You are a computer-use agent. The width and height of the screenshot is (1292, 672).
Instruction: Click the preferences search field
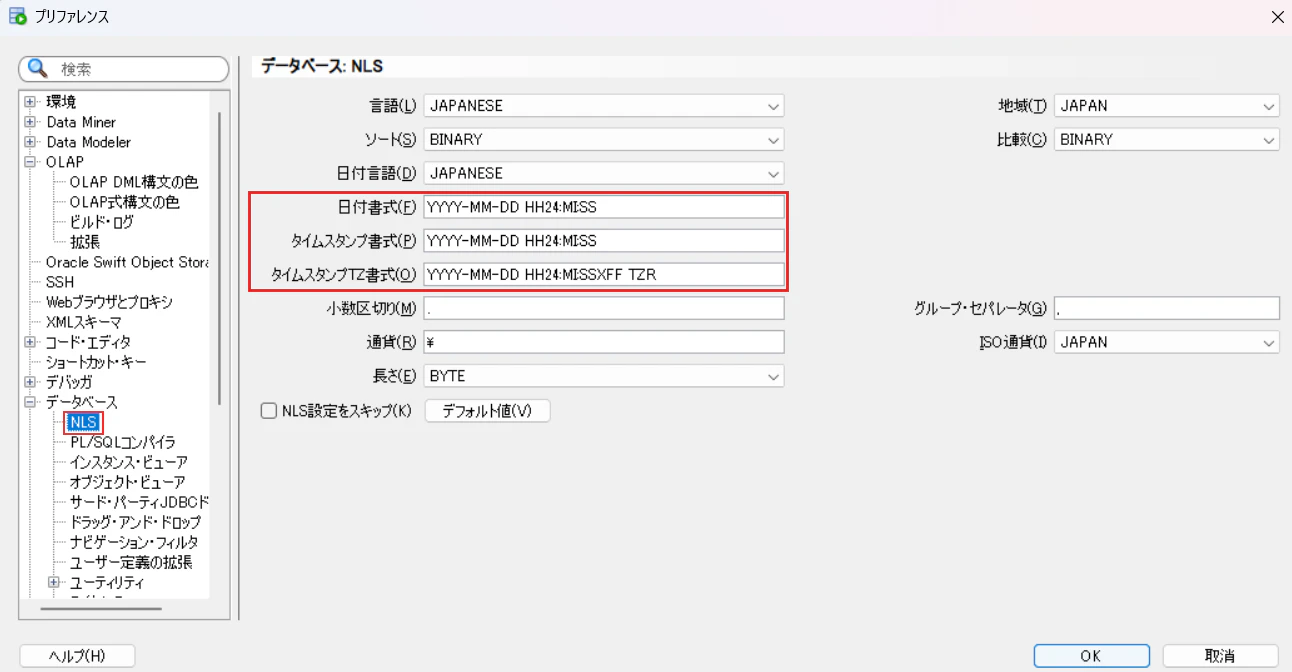(124, 69)
